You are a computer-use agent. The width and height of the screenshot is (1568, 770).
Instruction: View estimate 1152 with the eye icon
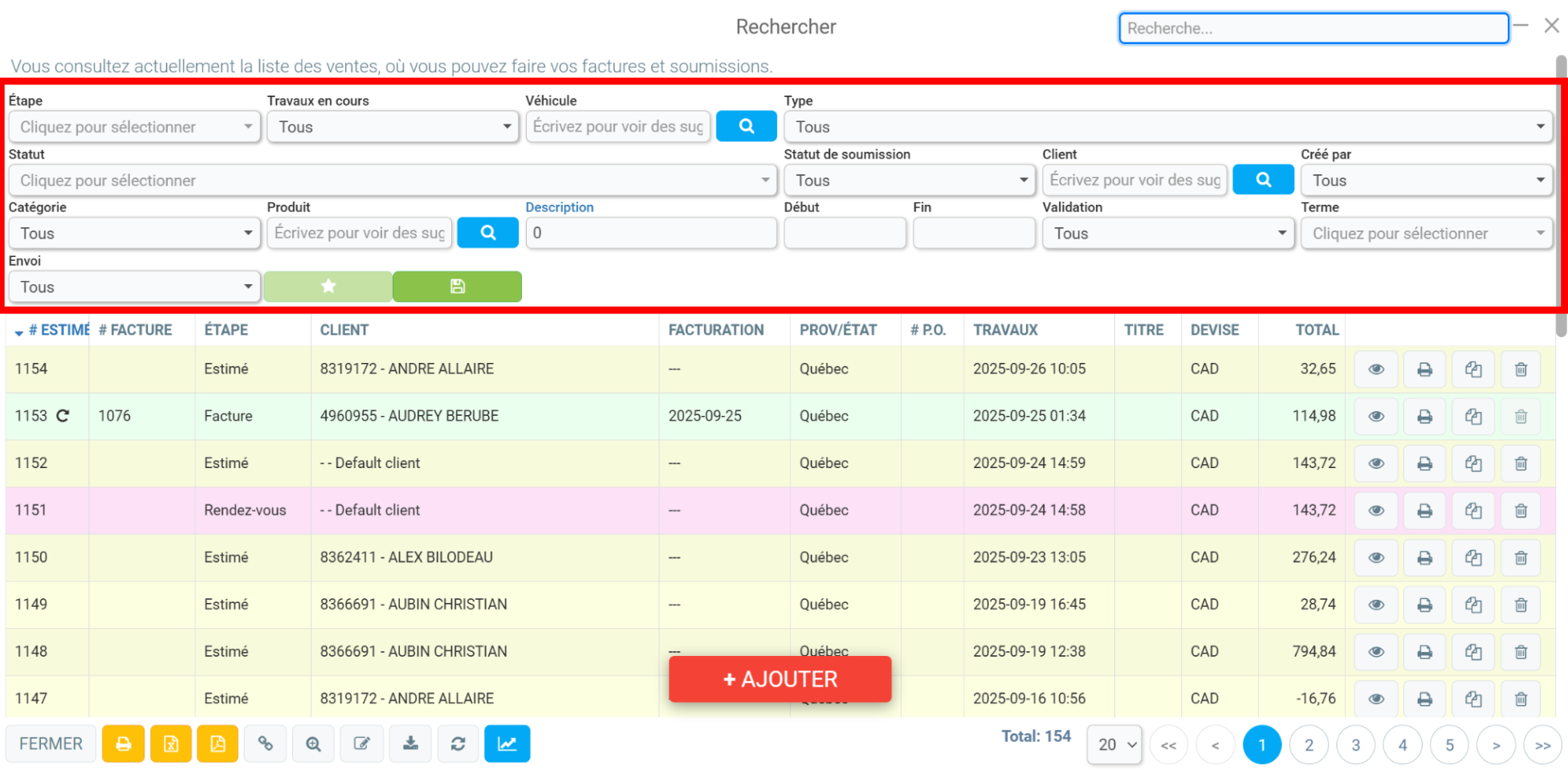1376,463
